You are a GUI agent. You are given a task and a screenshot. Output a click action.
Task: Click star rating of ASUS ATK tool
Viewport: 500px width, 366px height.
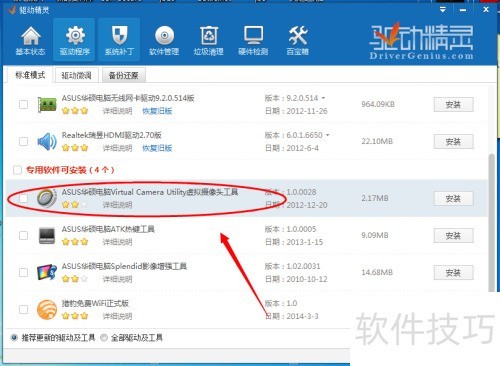(x=75, y=242)
